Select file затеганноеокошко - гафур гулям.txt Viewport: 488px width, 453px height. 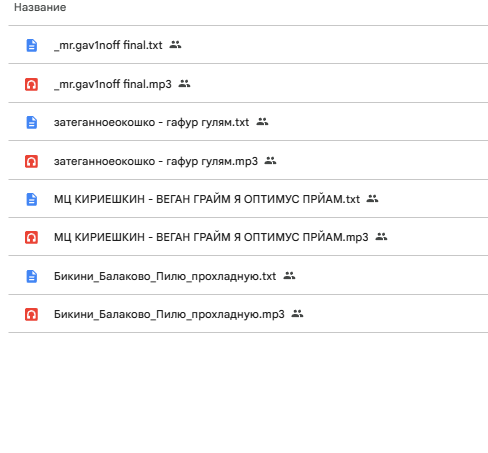pyautogui.click(x=152, y=122)
